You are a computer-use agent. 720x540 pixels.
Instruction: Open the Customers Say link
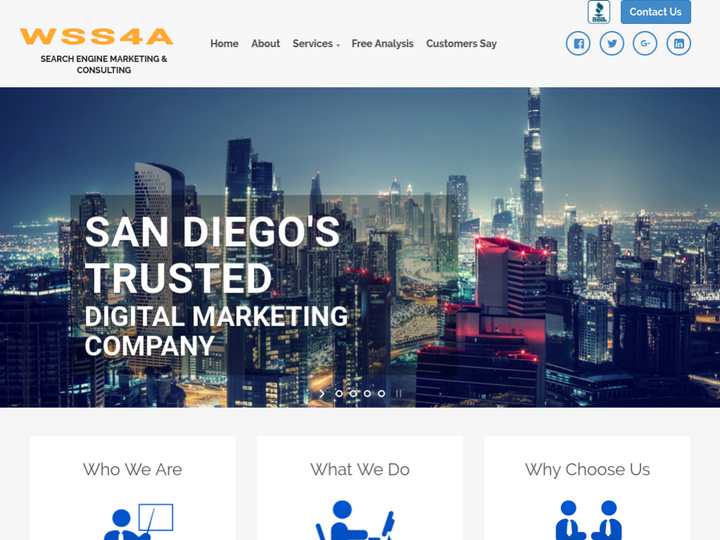[461, 44]
